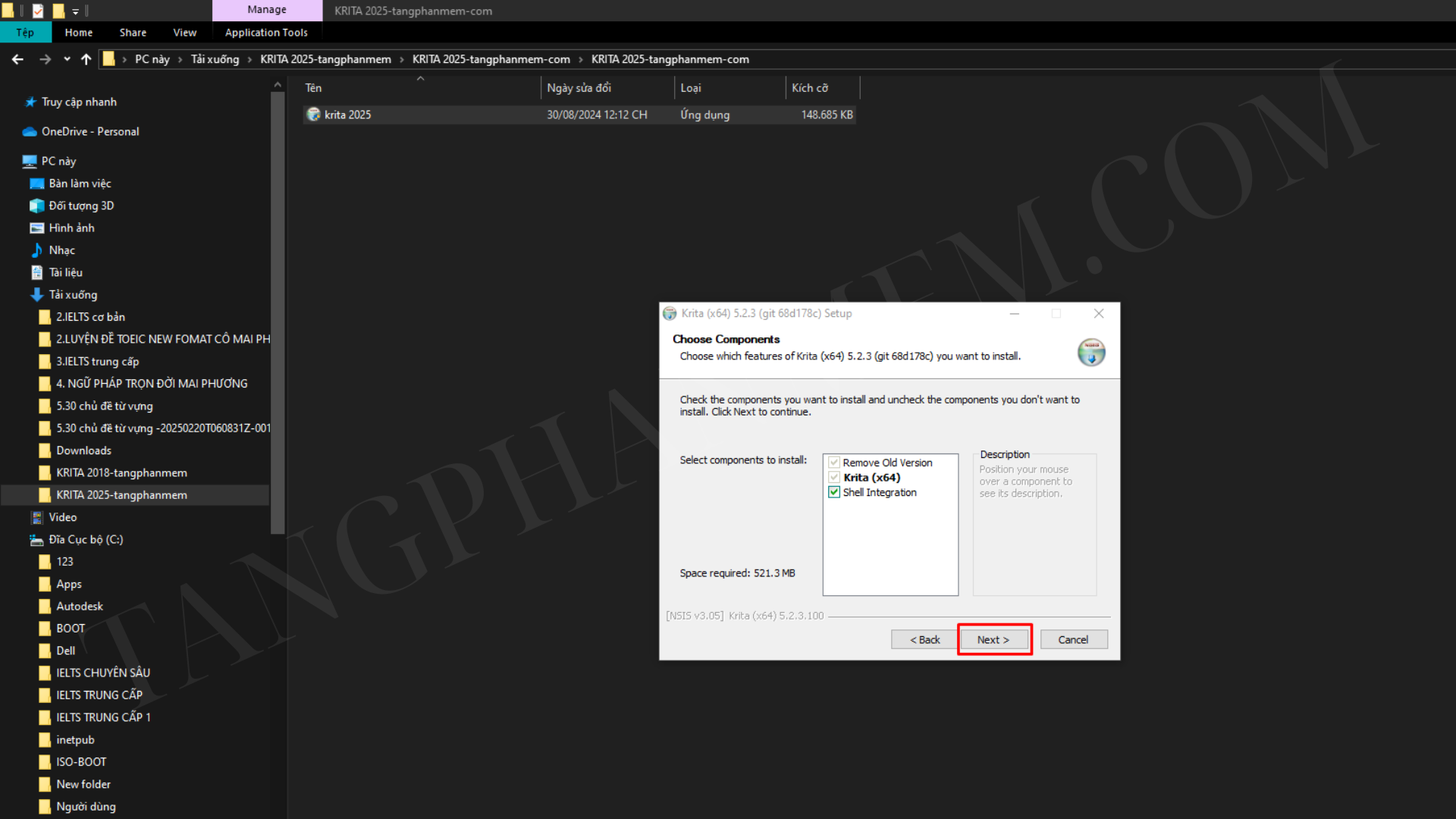Expand Customize Quick Access Toolbar dropdown
The width and height of the screenshot is (1456, 819).
[x=75, y=11]
